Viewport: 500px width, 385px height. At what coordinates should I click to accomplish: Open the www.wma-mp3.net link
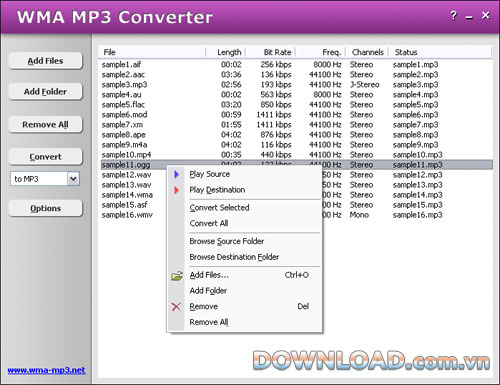point(46,370)
